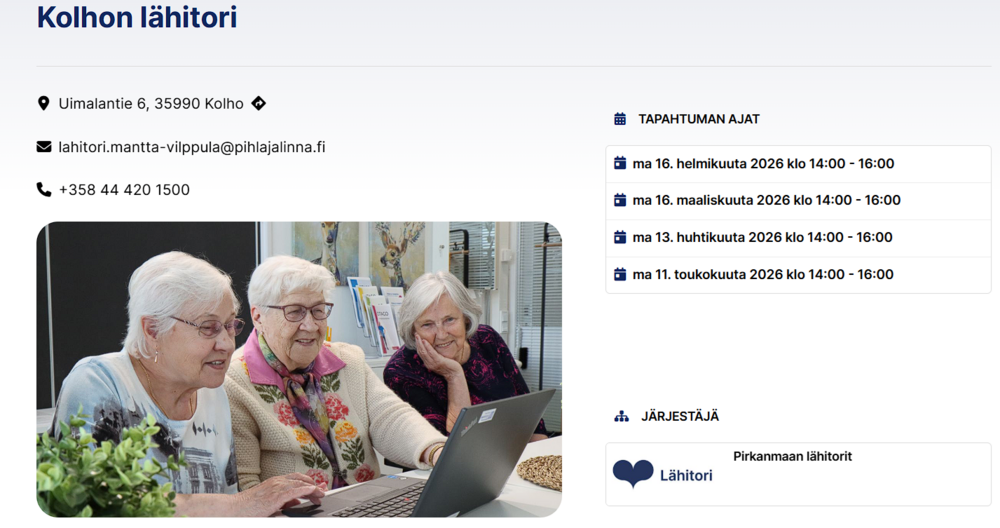This screenshot has width=1000, height=528.
Task: Click calendar icon for 16. helmikuuta event
Action: (620, 163)
